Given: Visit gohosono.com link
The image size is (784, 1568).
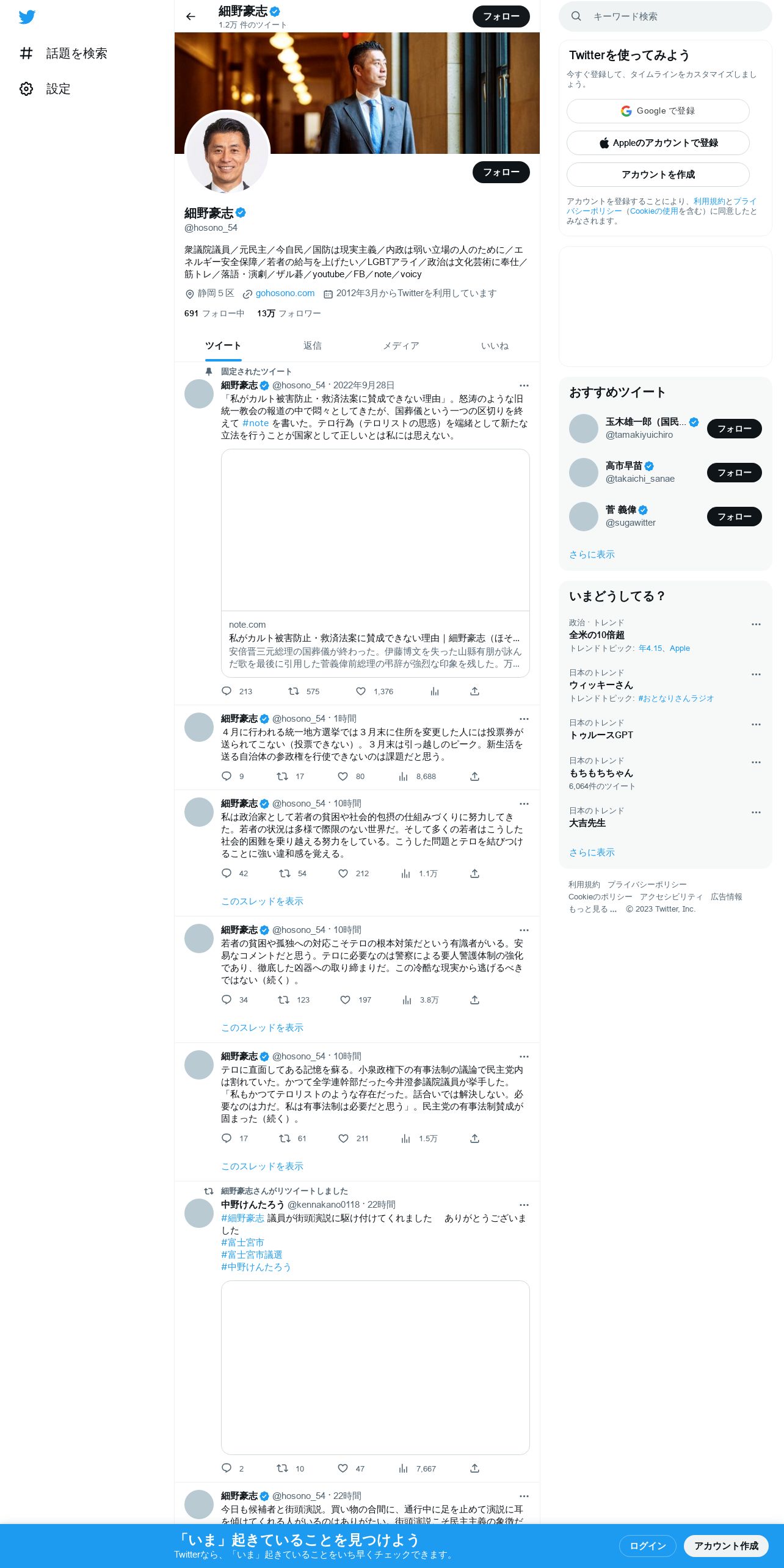Looking at the screenshot, I should pos(285,293).
